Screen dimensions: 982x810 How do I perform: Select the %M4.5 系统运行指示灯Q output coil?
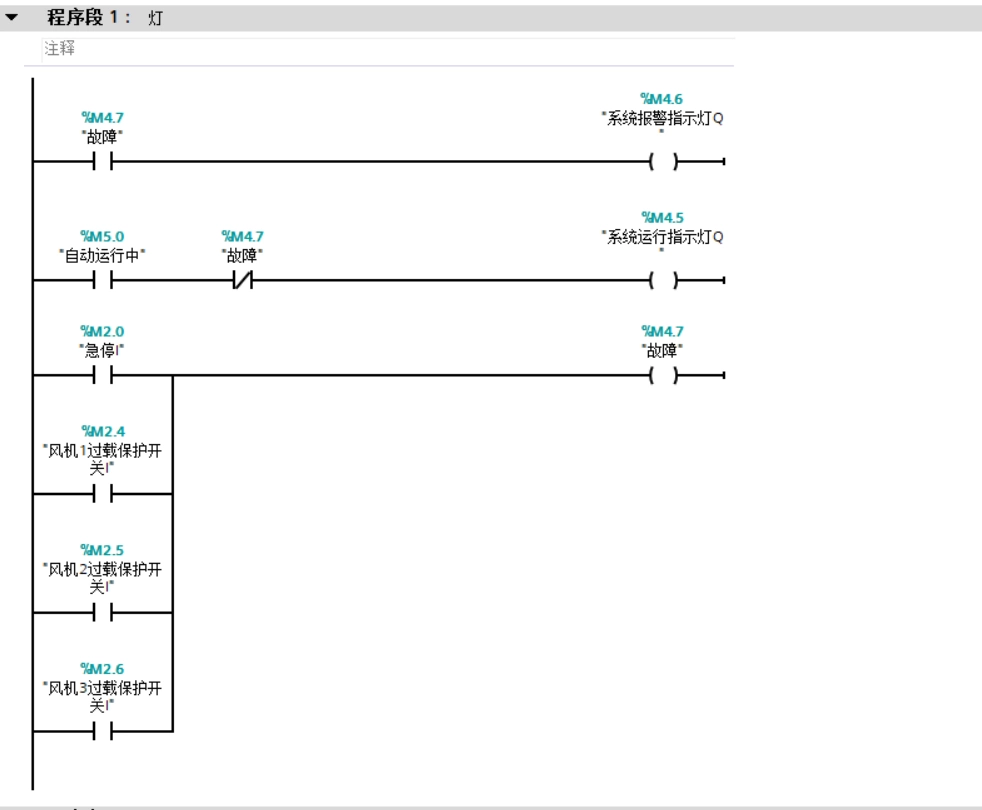[664, 280]
